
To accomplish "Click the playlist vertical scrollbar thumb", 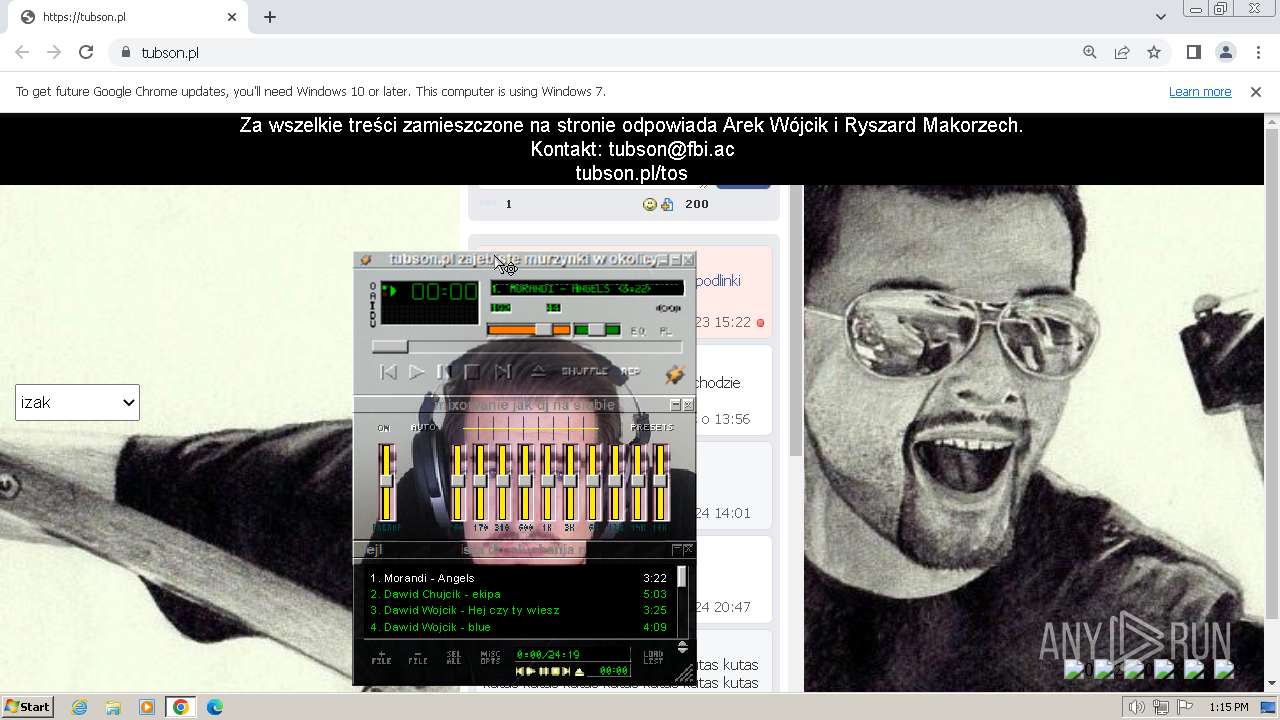I will [x=682, y=577].
